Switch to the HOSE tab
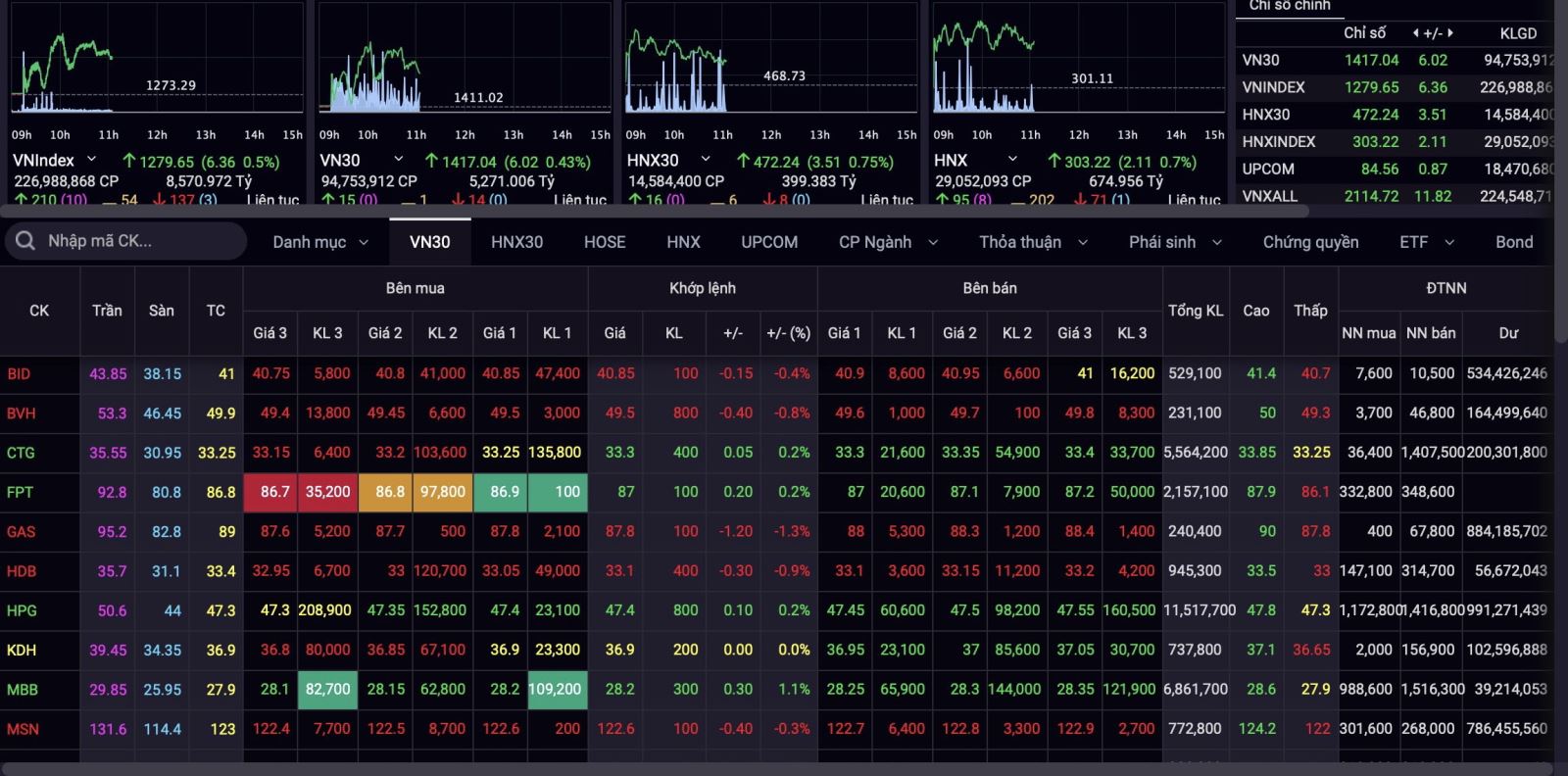Image resolution: width=1568 pixels, height=776 pixels. [x=605, y=242]
